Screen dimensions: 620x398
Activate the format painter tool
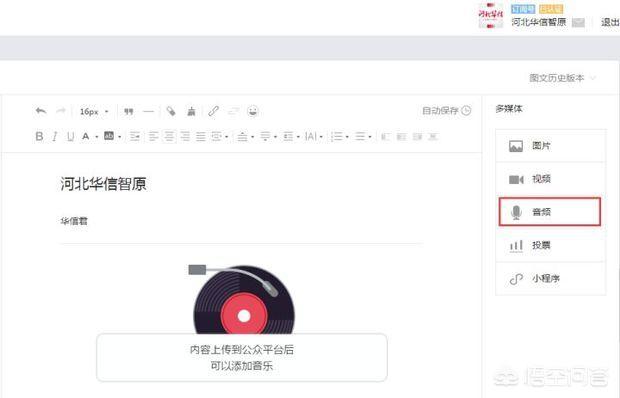[171, 111]
